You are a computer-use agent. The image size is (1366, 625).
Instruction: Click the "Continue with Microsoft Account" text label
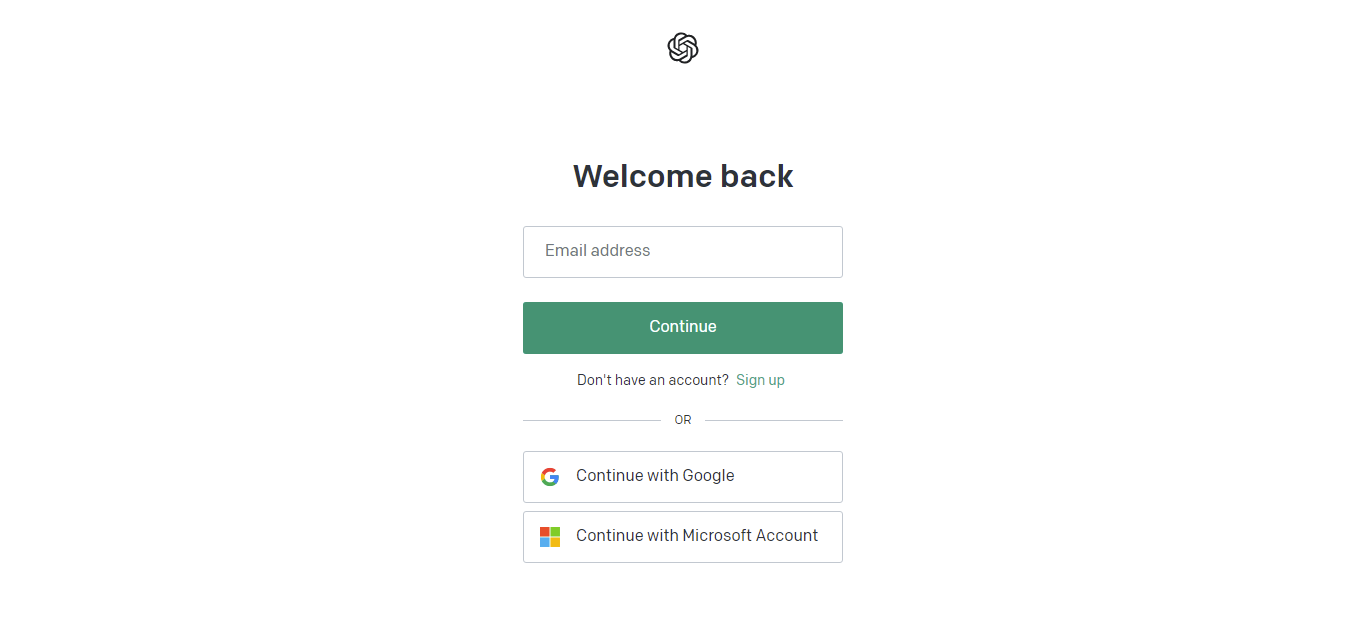(697, 536)
